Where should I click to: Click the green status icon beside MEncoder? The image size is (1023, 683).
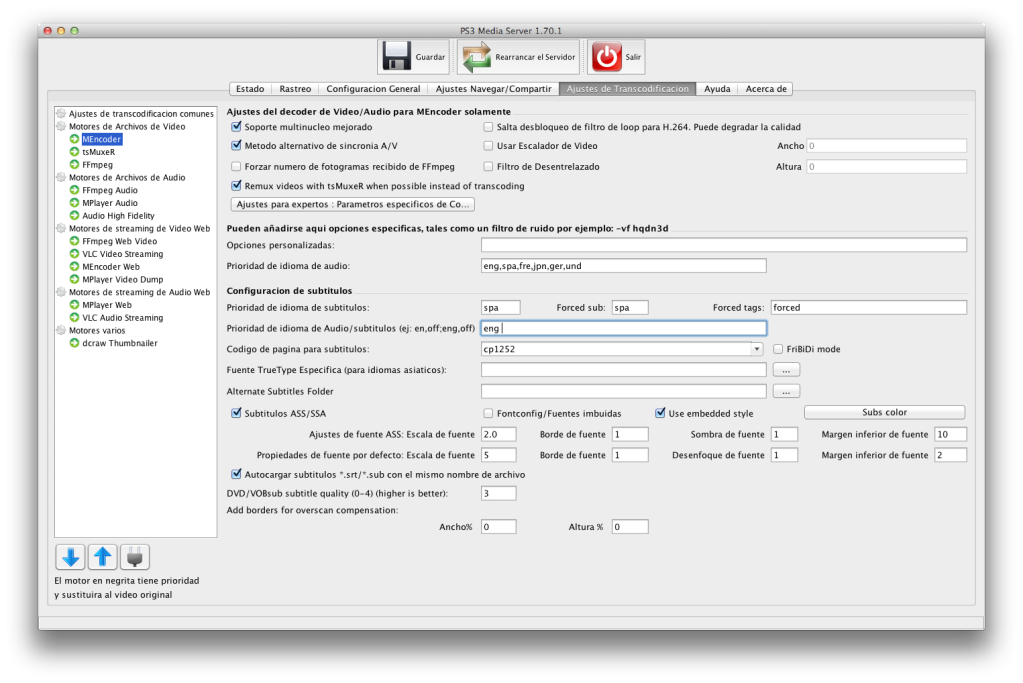pos(74,139)
